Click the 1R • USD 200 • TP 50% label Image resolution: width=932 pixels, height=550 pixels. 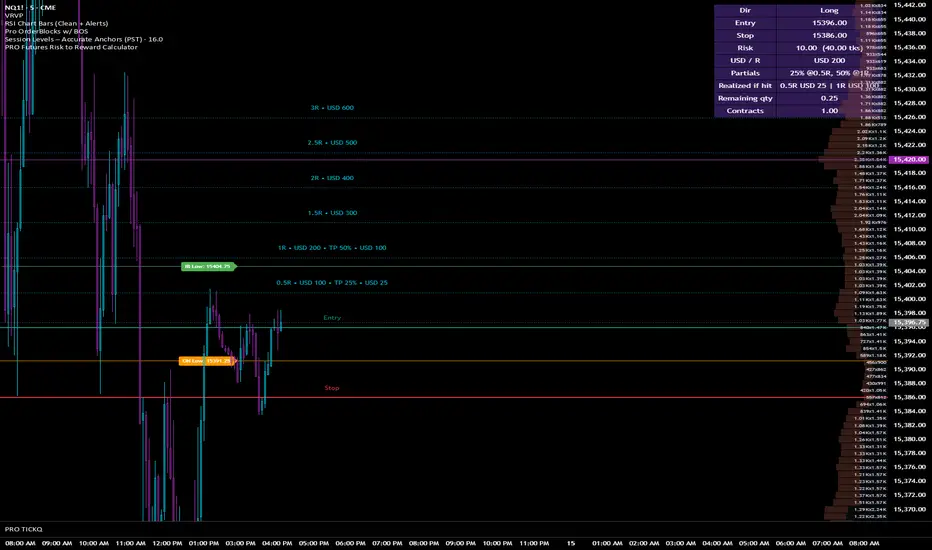click(x=332, y=247)
